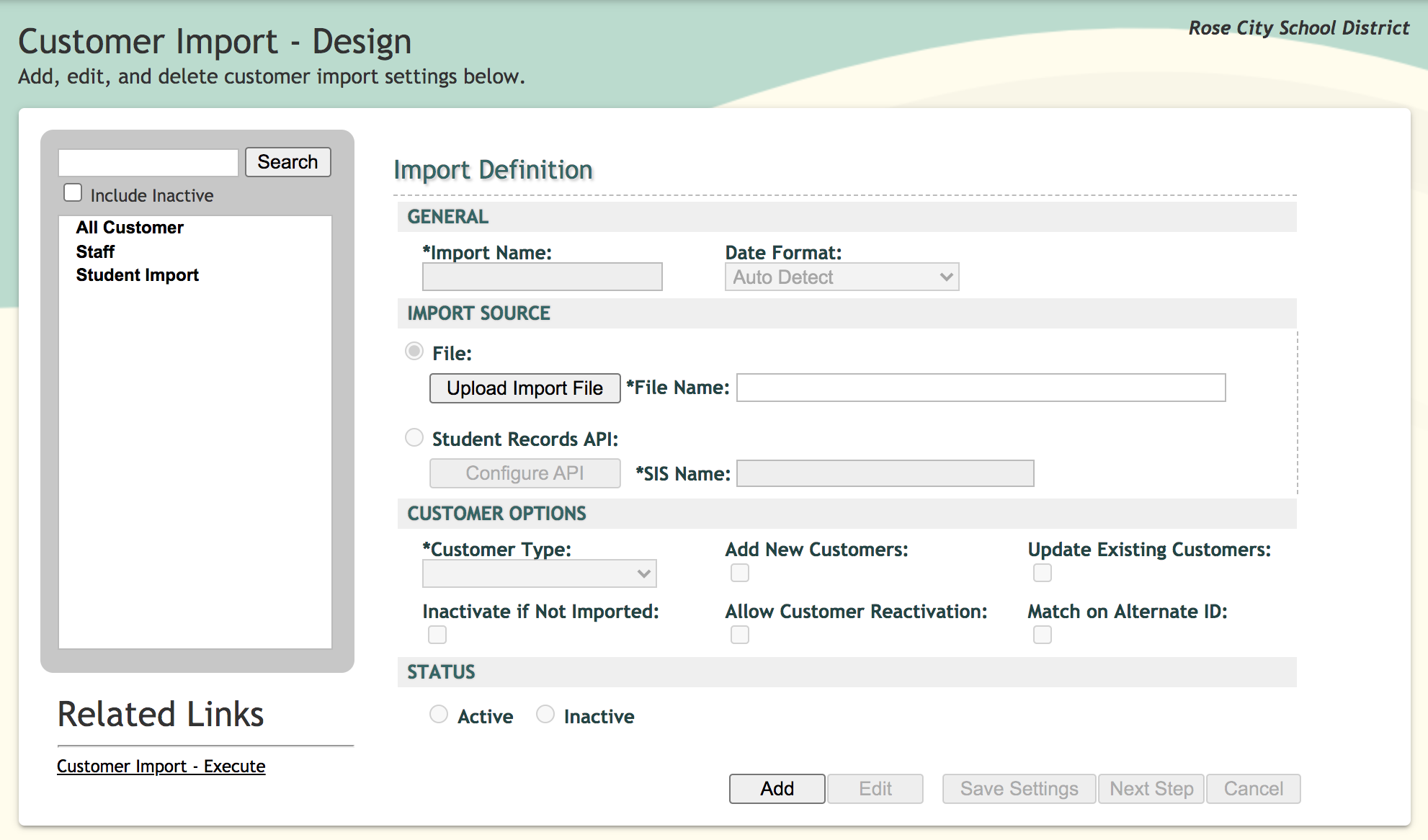Select the Inactive status radio
The image size is (1428, 840).
pyautogui.click(x=545, y=714)
